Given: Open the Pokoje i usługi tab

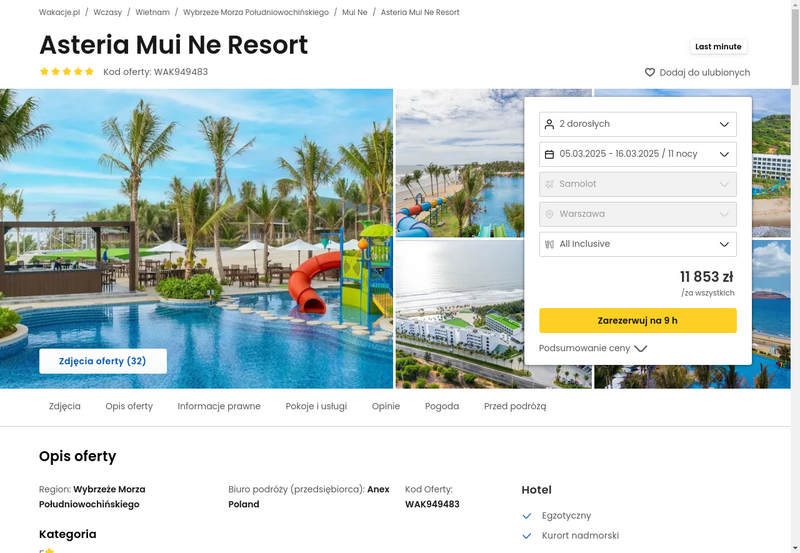Looking at the screenshot, I should (316, 406).
